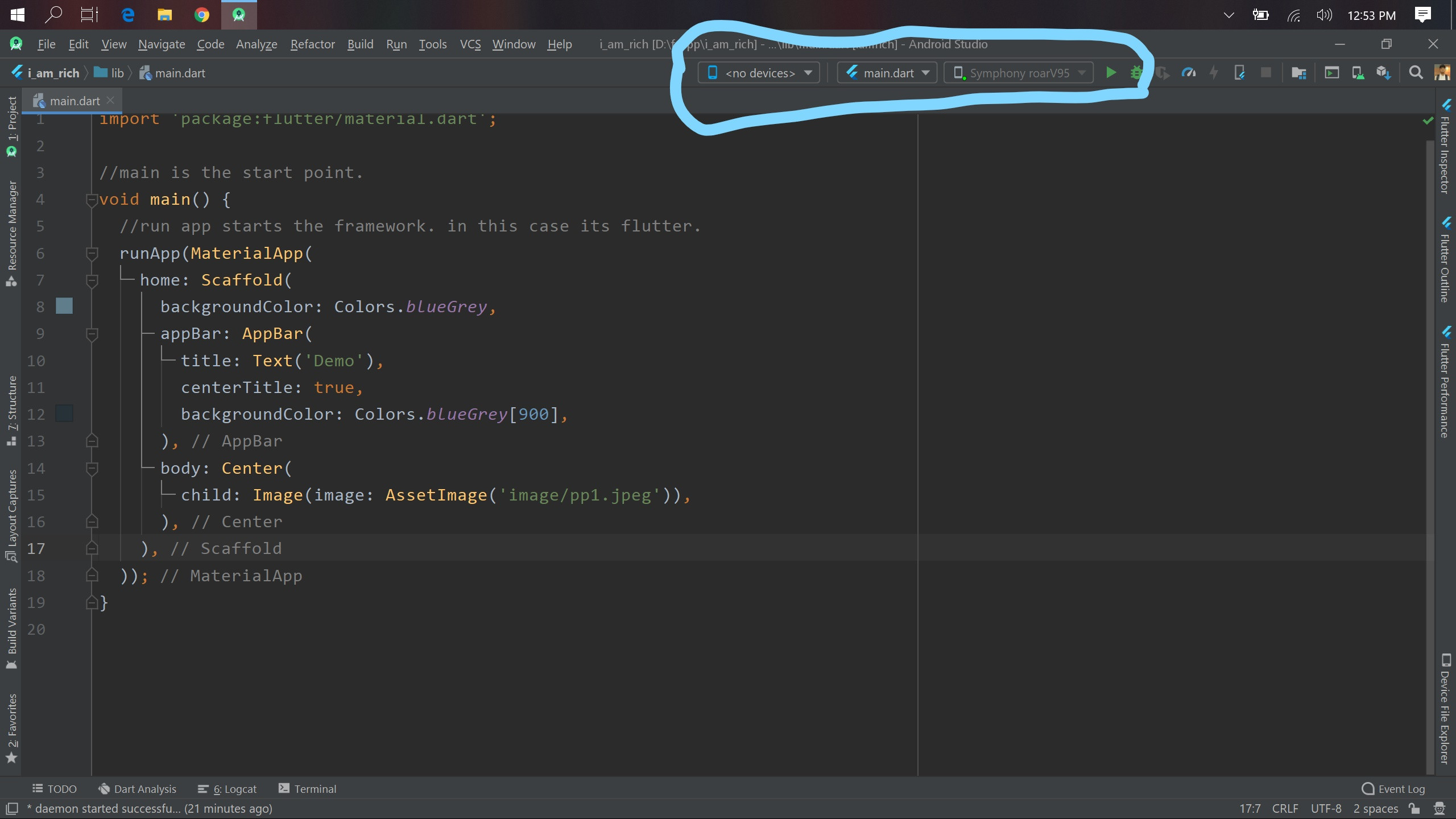The image size is (1456, 819).
Task: Open the Project Structure icon
Action: click(x=1298, y=73)
